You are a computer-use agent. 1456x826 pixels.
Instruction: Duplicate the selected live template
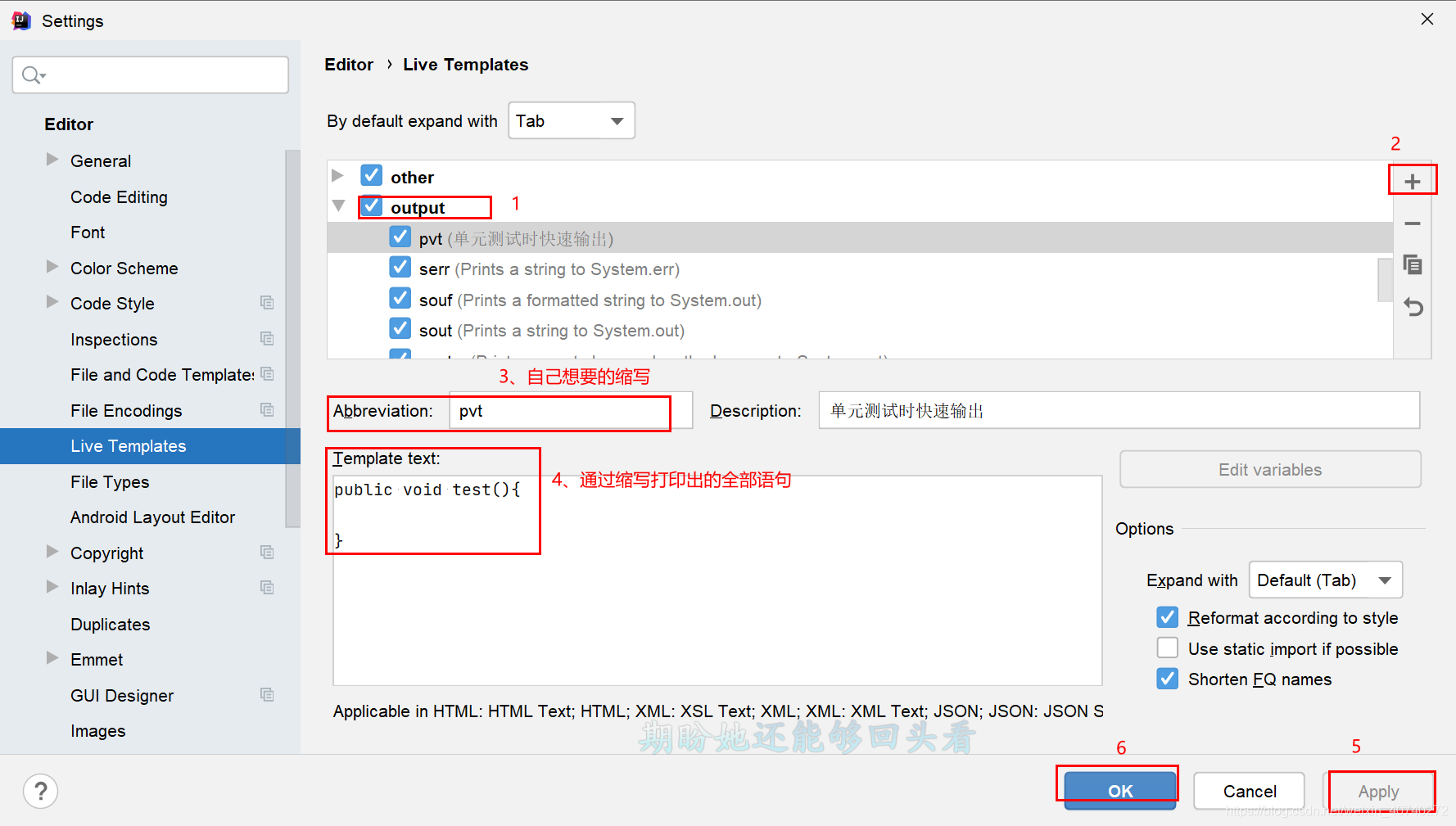[1412, 265]
